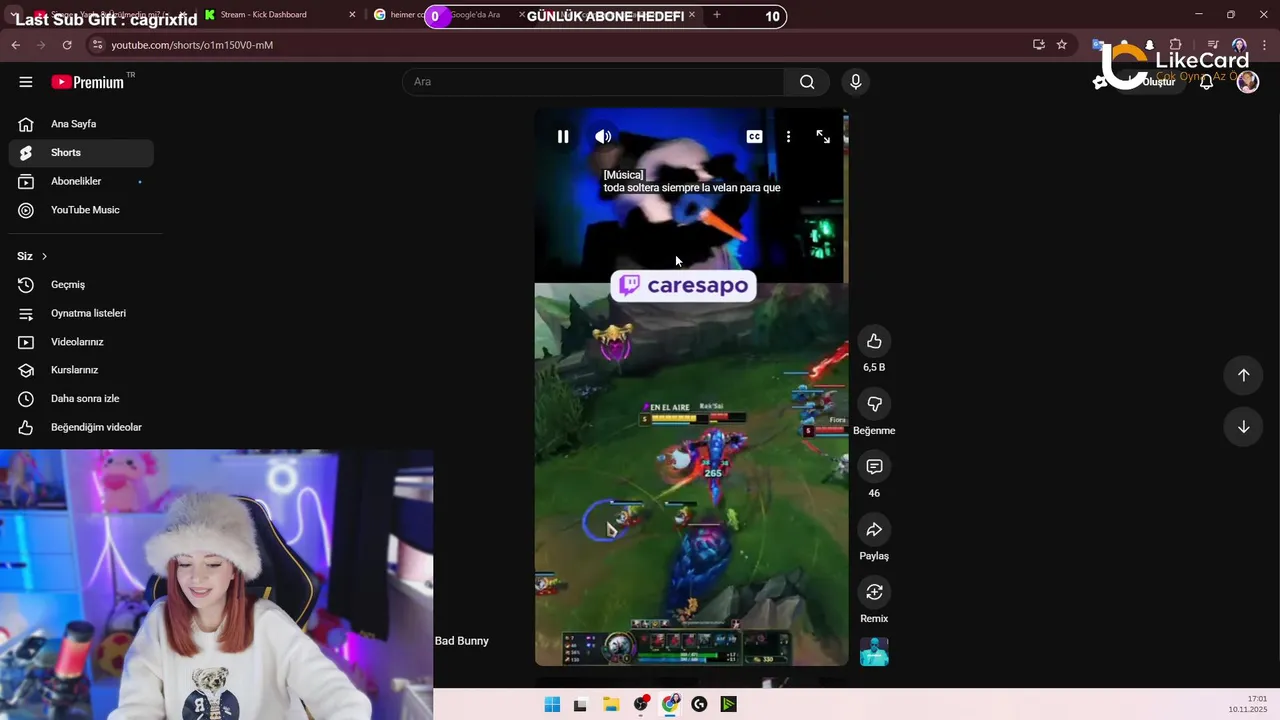Open Daha sonra izle list
1280x720 pixels.
81,398
